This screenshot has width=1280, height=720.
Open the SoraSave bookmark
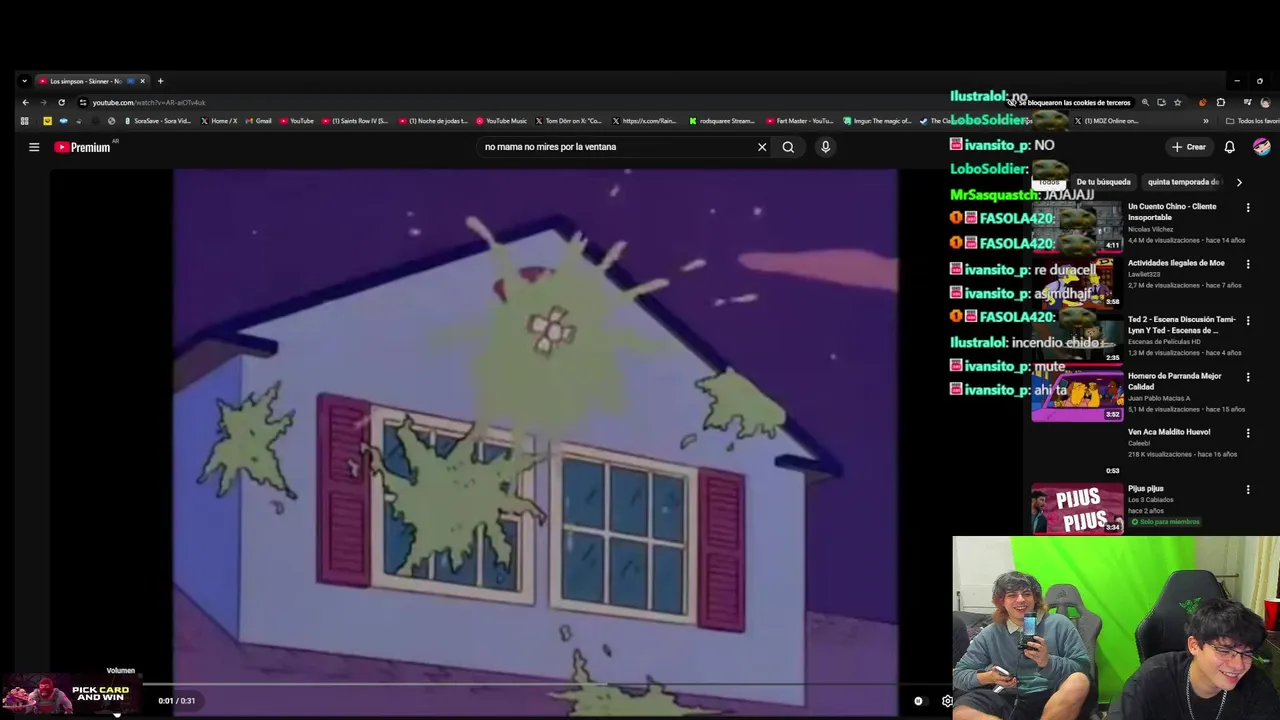pos(158,121)
